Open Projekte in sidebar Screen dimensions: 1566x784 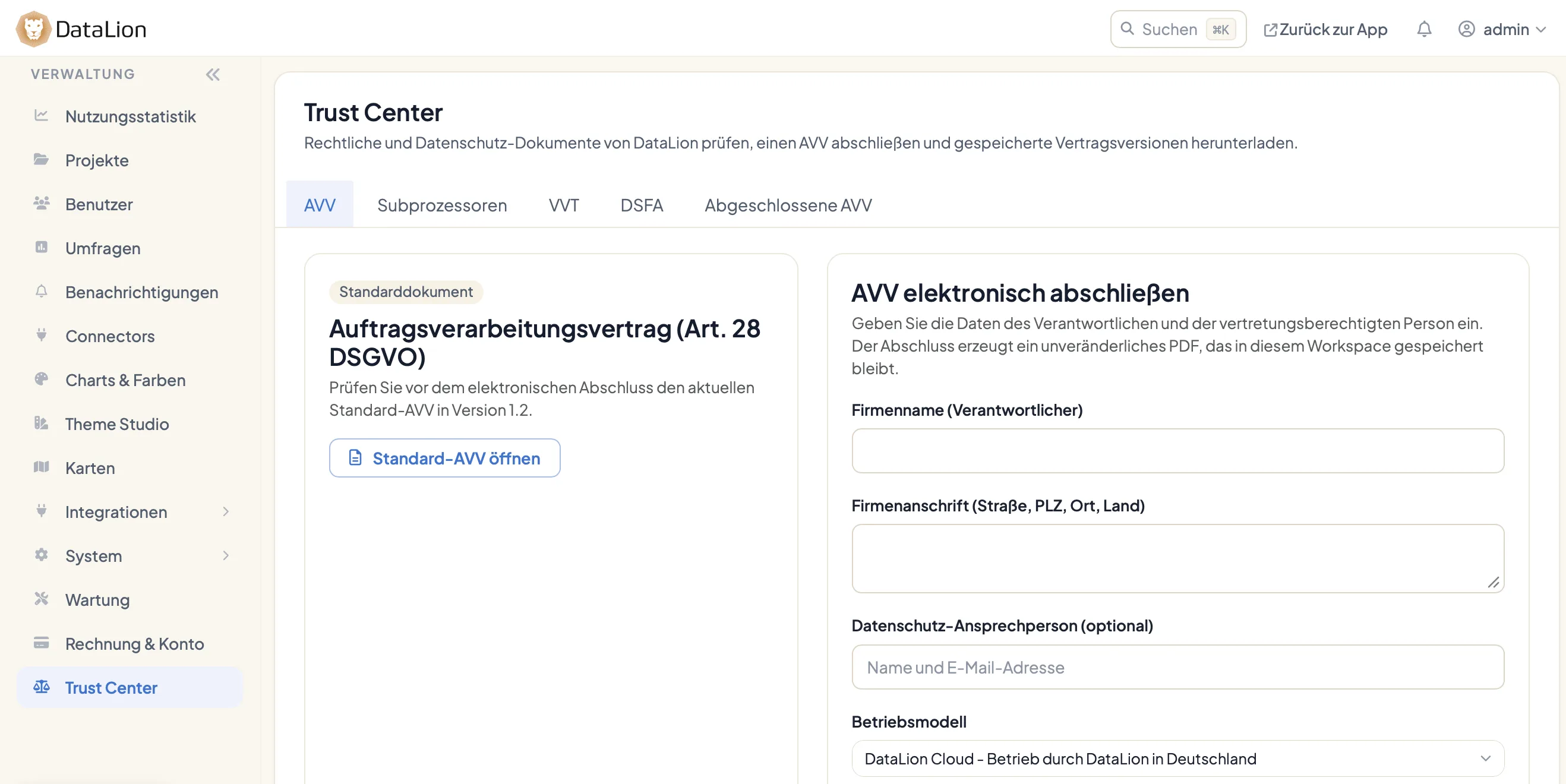click(130, 160)
